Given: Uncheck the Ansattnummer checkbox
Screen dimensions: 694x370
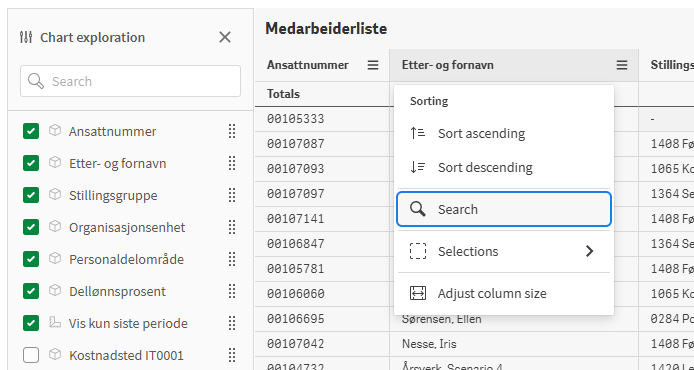Looking at the screenshot, I should pyautogui.click(x=31, y=131).
